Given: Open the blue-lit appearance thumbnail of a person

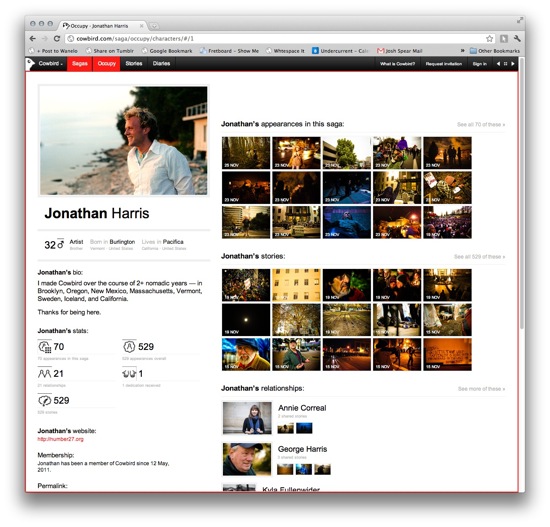Looking at the screenshot, I should (x=347, y=222).
